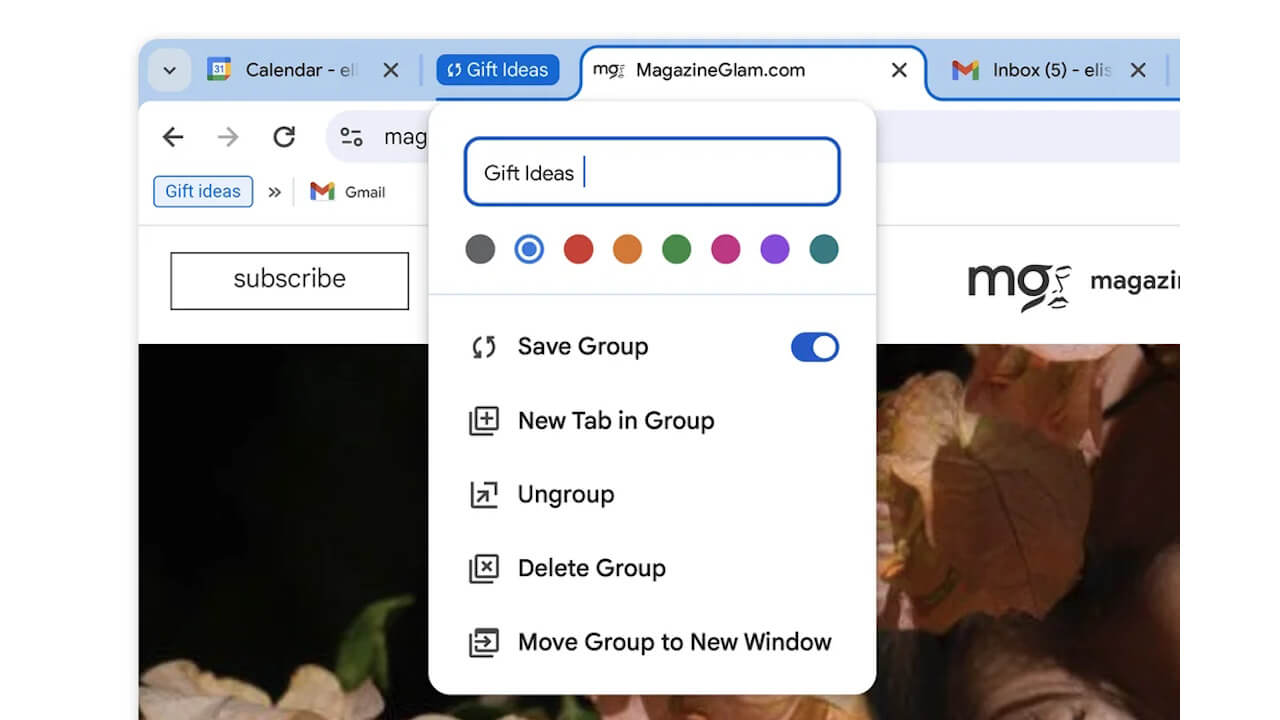This screenshot has height=720, width=1280.
Task: Click the forward navigation arrow
Action: pos(228,137)
